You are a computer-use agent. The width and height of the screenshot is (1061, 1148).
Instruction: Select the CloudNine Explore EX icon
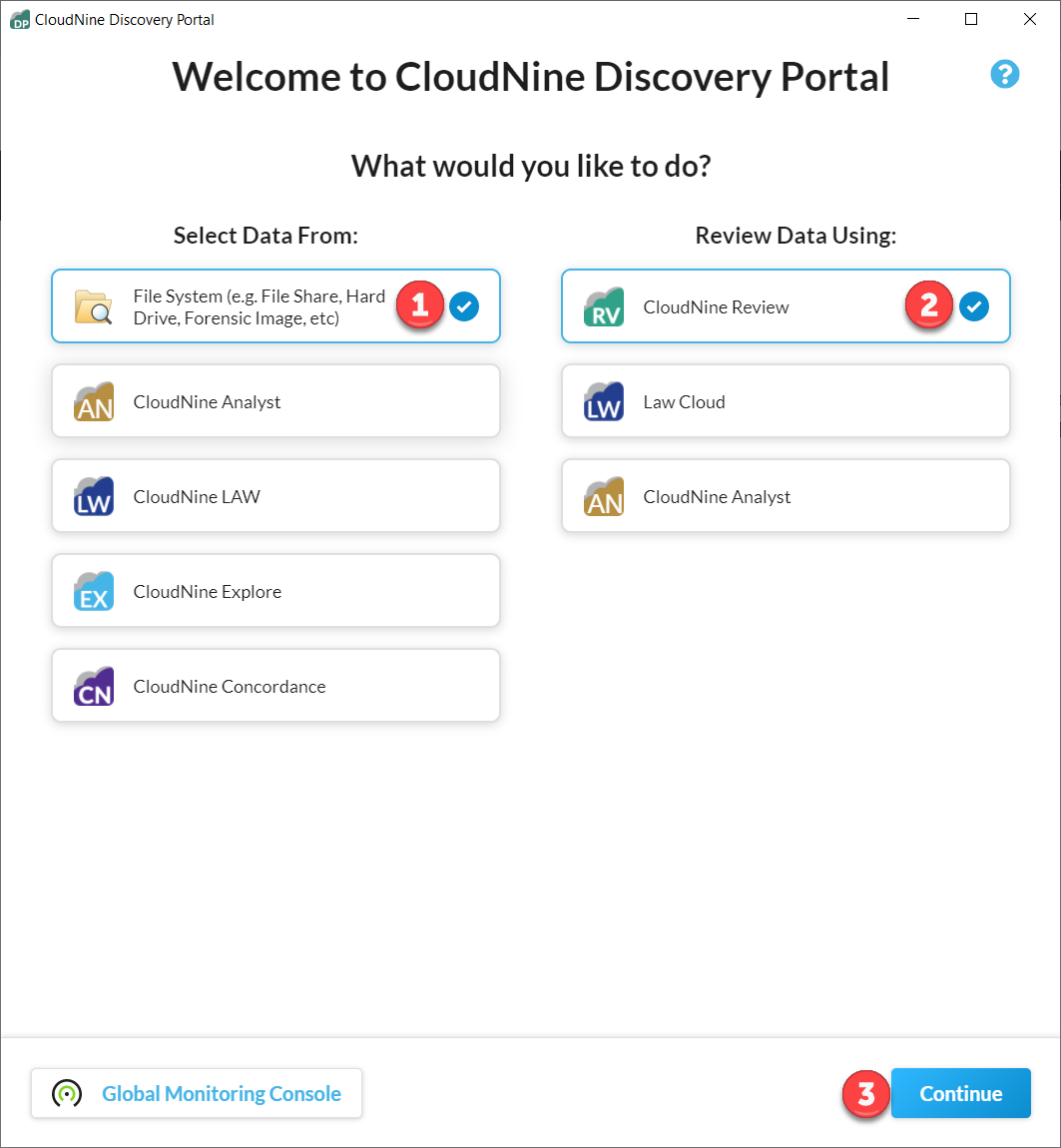(x=94, y=590)
